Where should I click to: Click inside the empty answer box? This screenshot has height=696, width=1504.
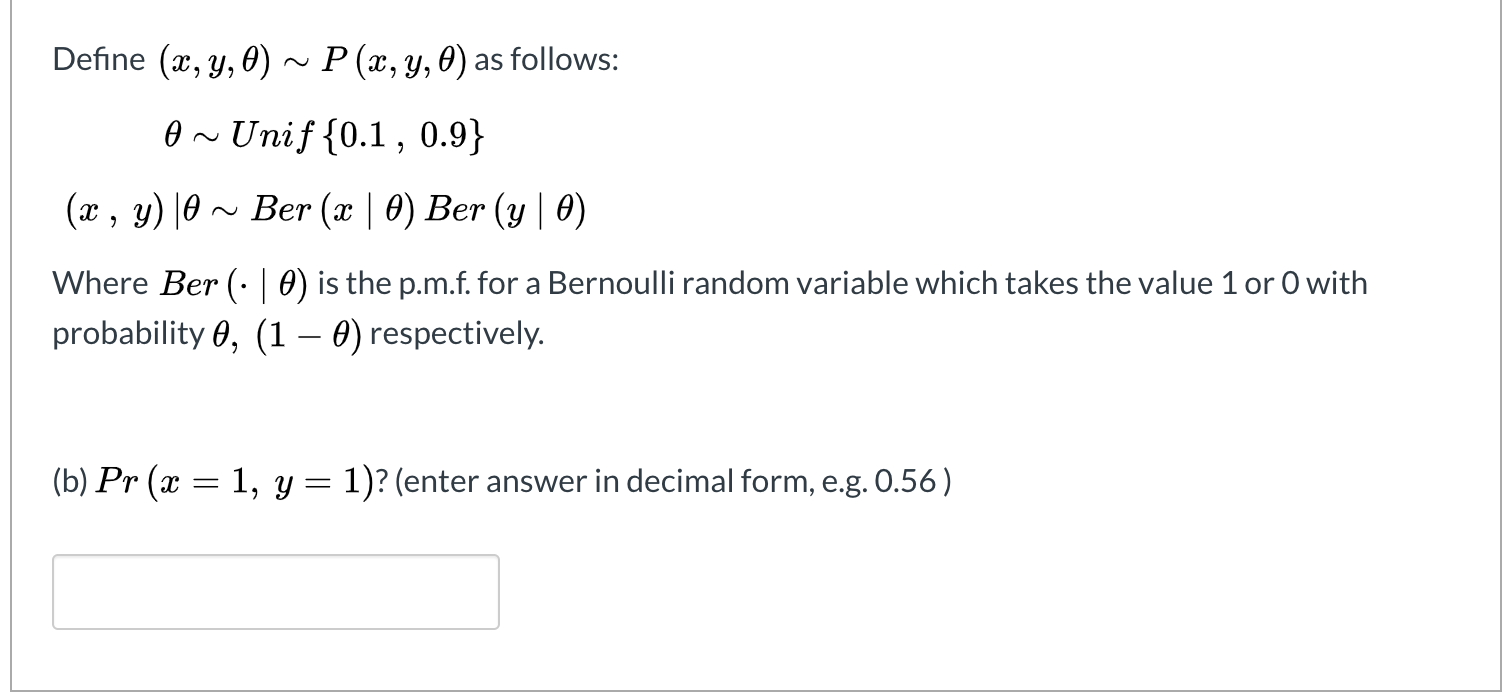[275, 591]
